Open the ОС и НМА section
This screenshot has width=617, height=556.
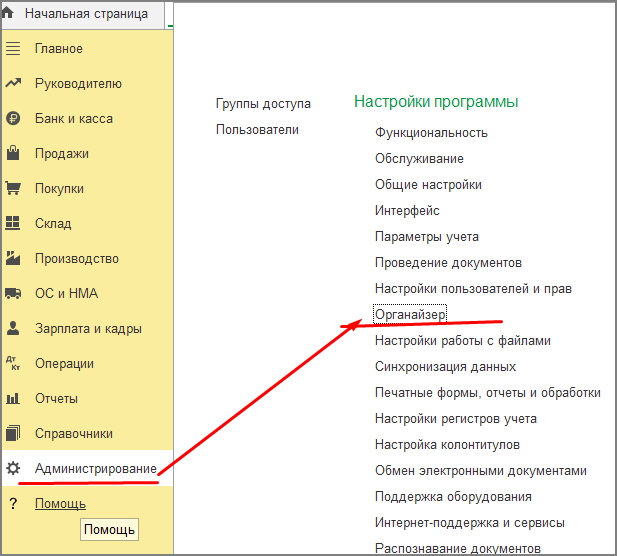pos(66,294)
